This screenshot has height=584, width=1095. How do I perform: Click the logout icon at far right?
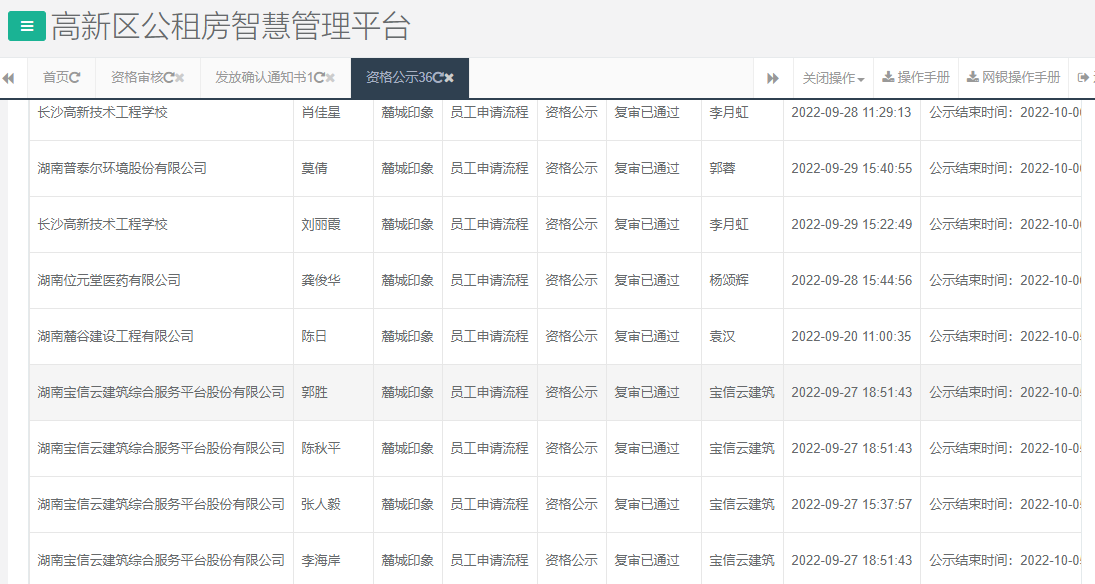(x=1085, y=77)
